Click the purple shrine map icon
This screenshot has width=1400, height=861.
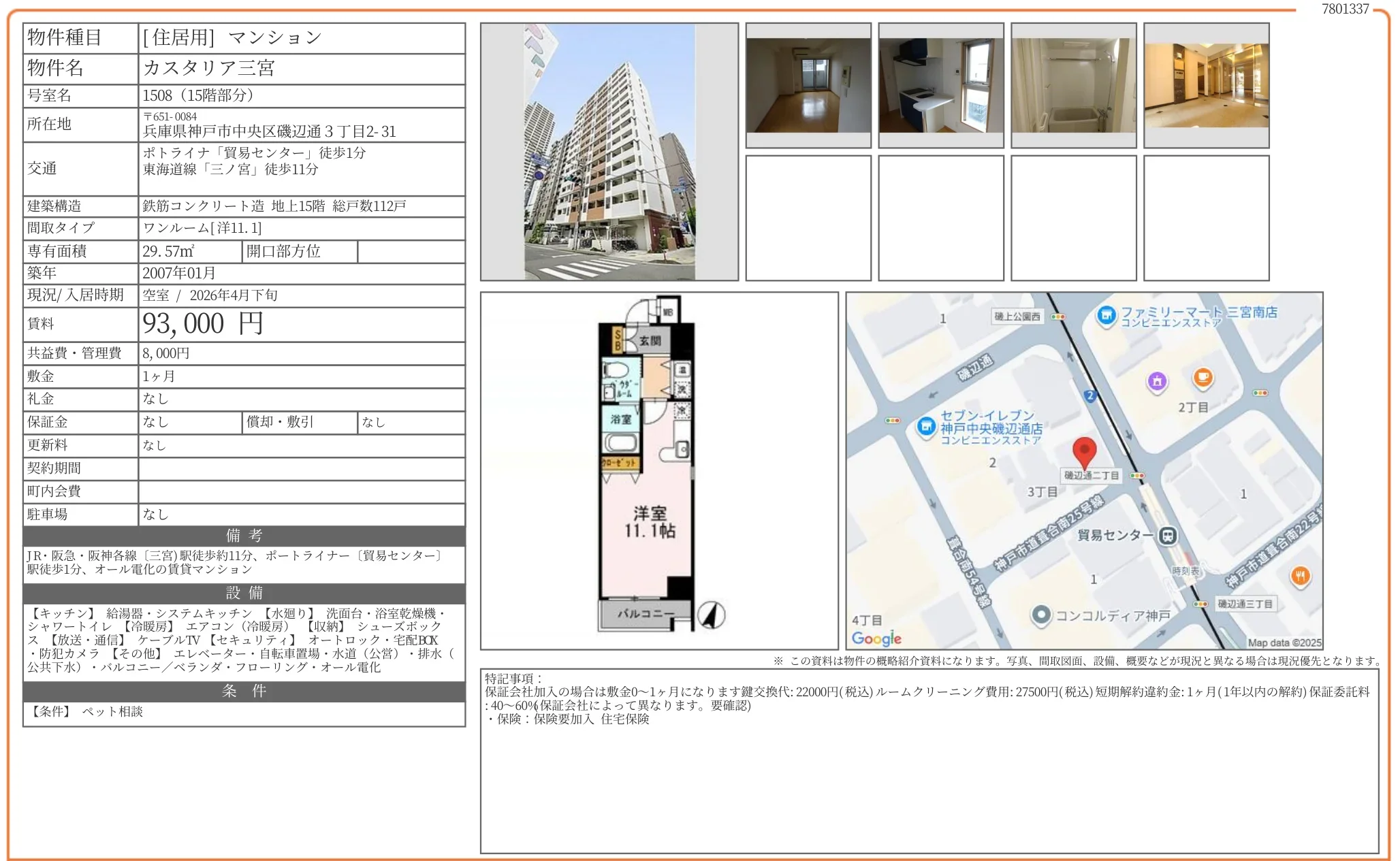coord(1157,381)
